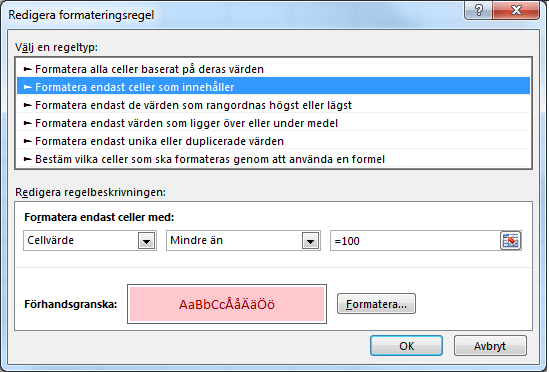Screen dimensions: 549x372
Task: Close the Redigera formateringsregel dialog
Action: [516, 11]
